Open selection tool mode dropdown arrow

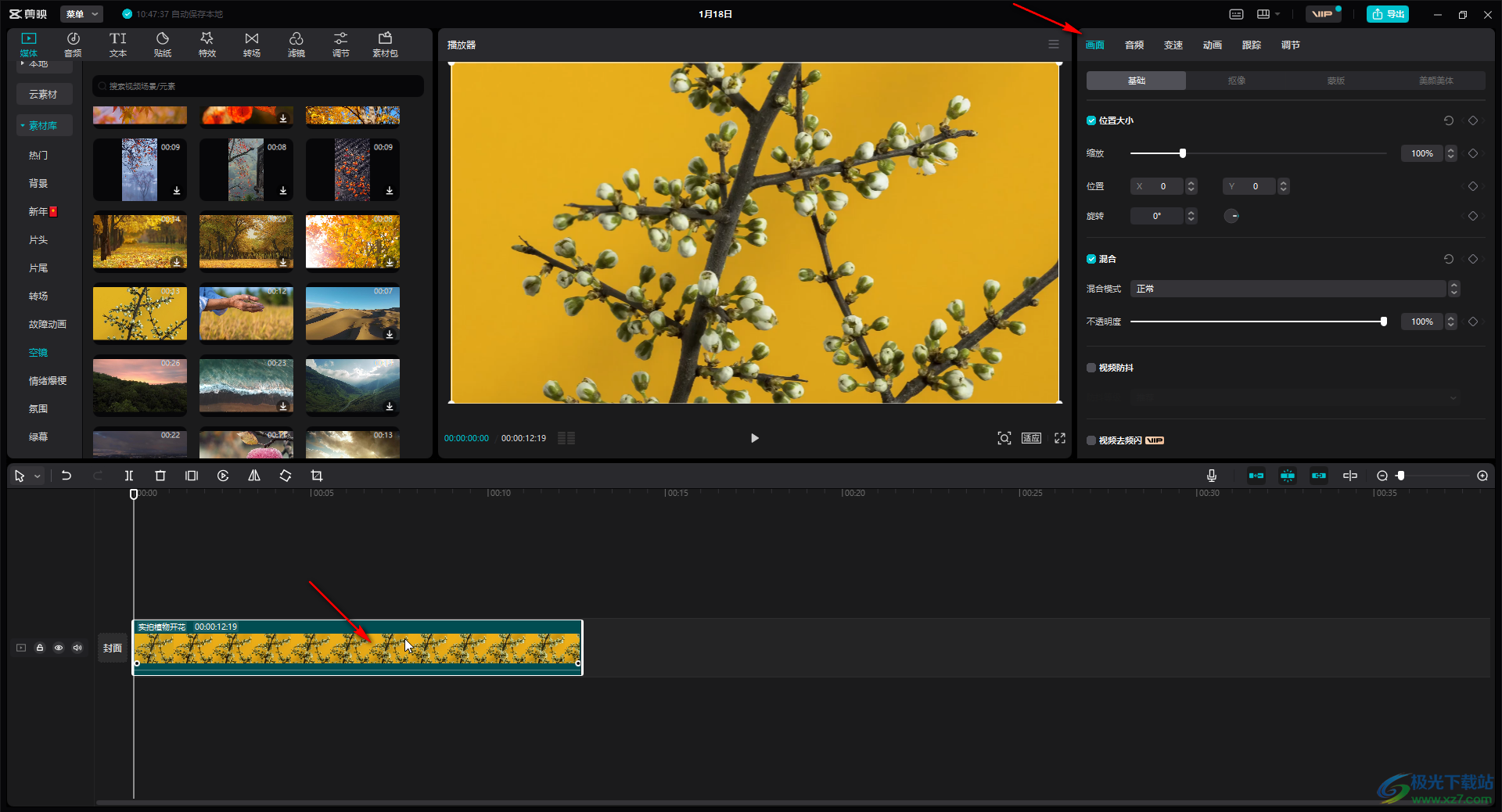click(38, 476)
